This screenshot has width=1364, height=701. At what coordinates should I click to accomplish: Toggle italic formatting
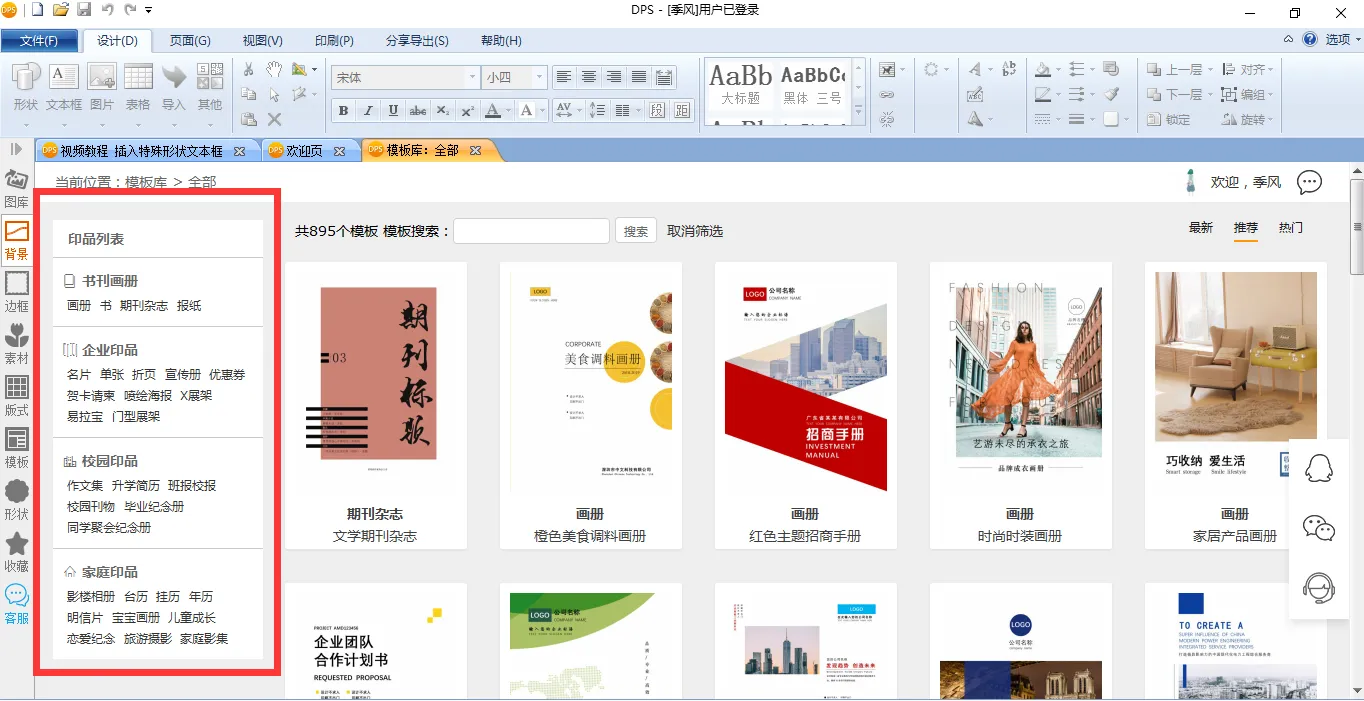[x=368, y=110]
